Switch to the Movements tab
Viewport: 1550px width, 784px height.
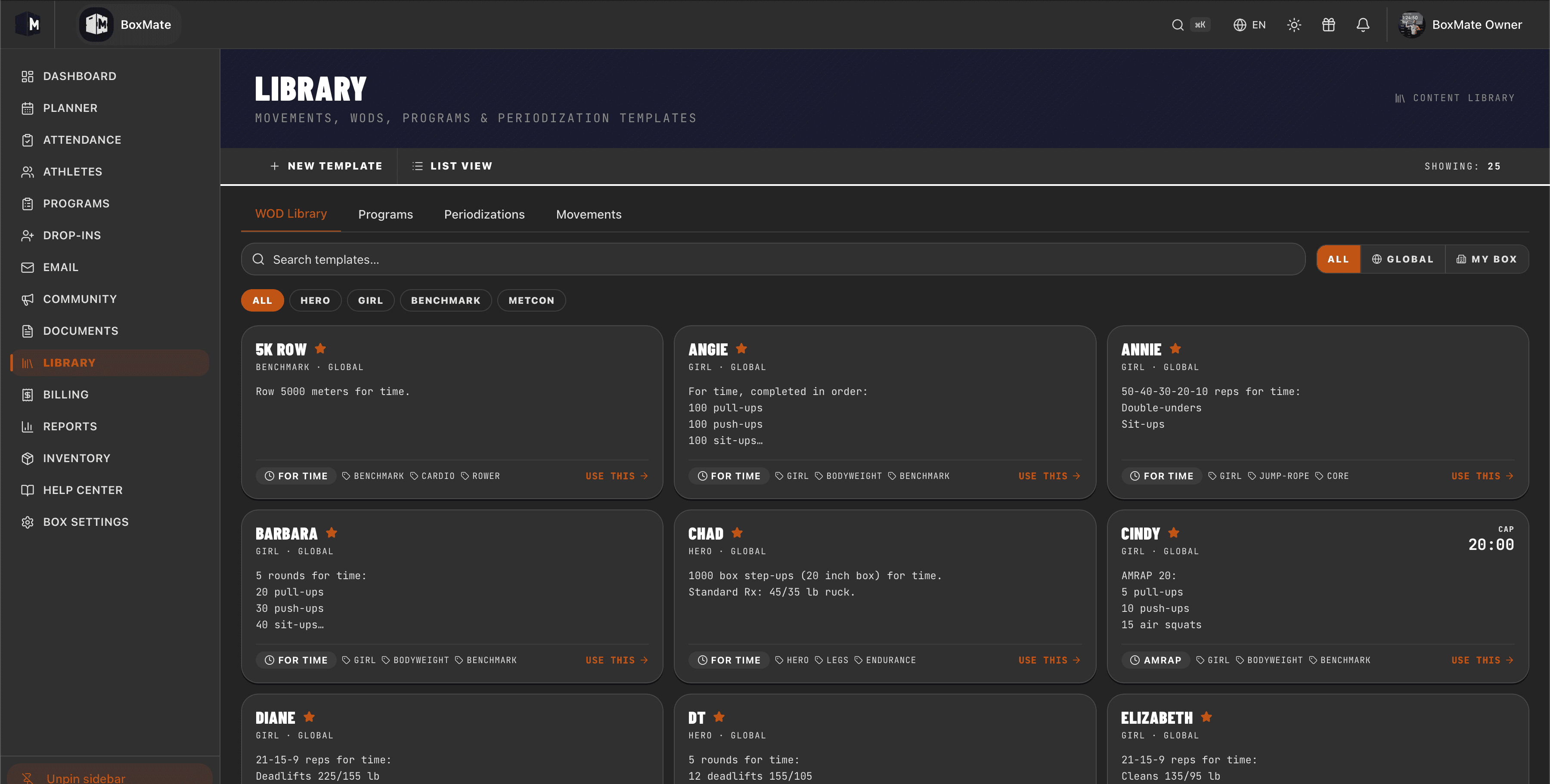[x=589, y=215]
